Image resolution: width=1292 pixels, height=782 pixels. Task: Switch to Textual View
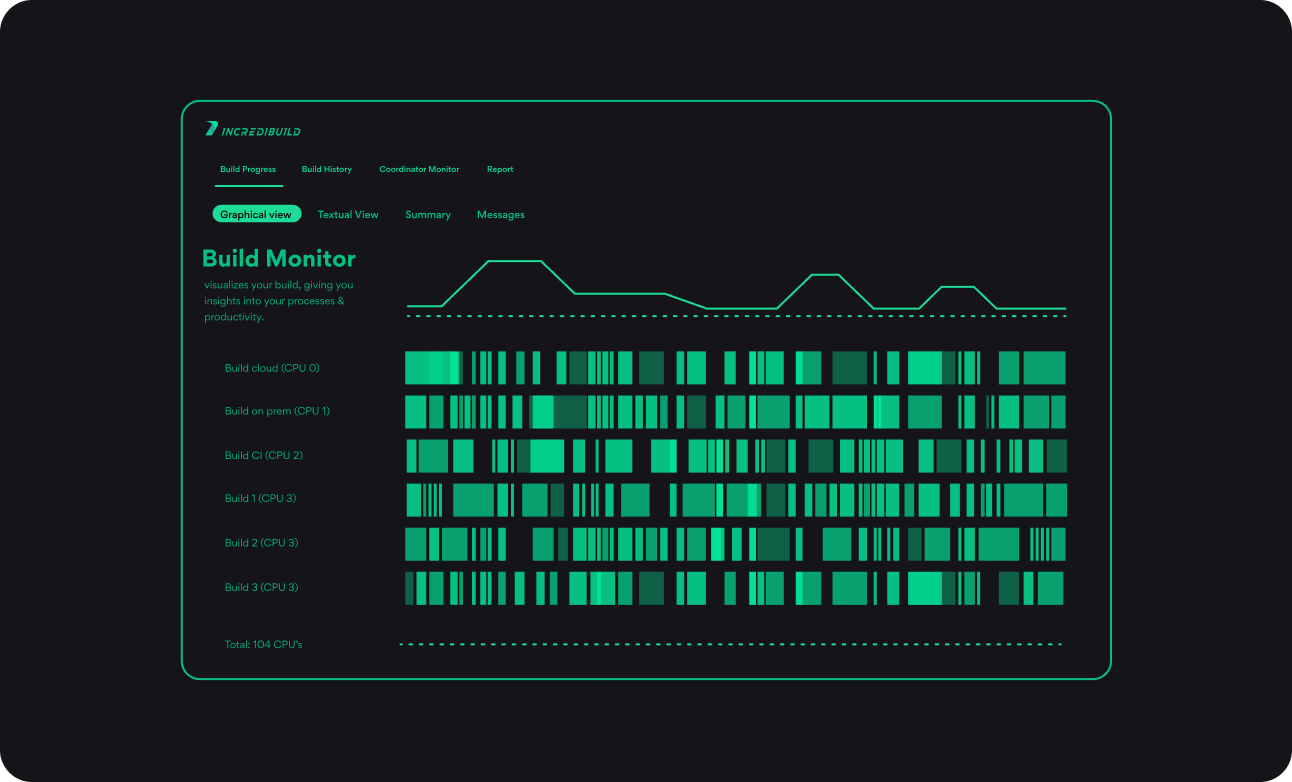click(348, 215)
